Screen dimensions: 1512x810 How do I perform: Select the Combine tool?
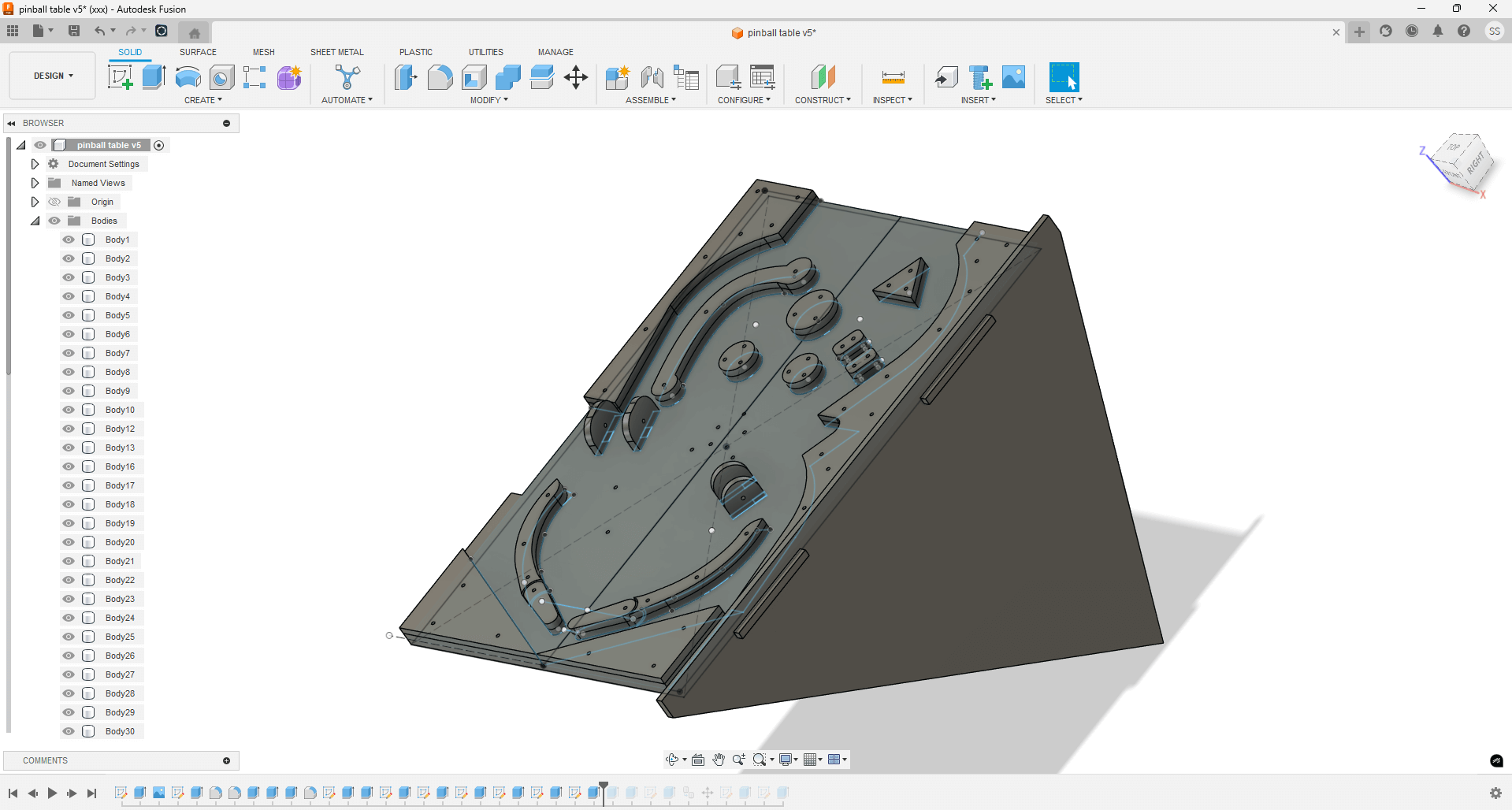(x=507, y=77)
